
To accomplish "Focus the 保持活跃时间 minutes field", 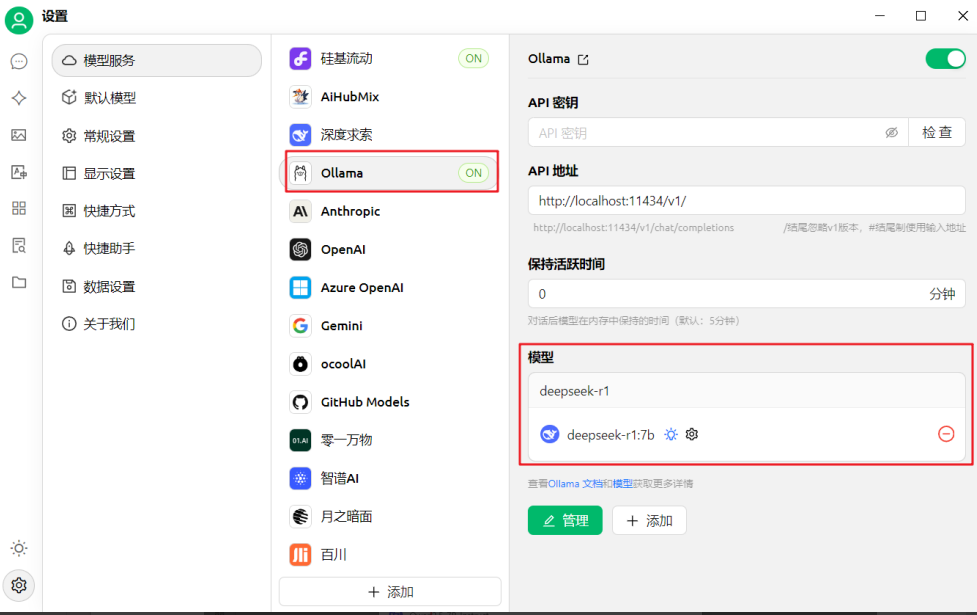I will tap(746, 293).
